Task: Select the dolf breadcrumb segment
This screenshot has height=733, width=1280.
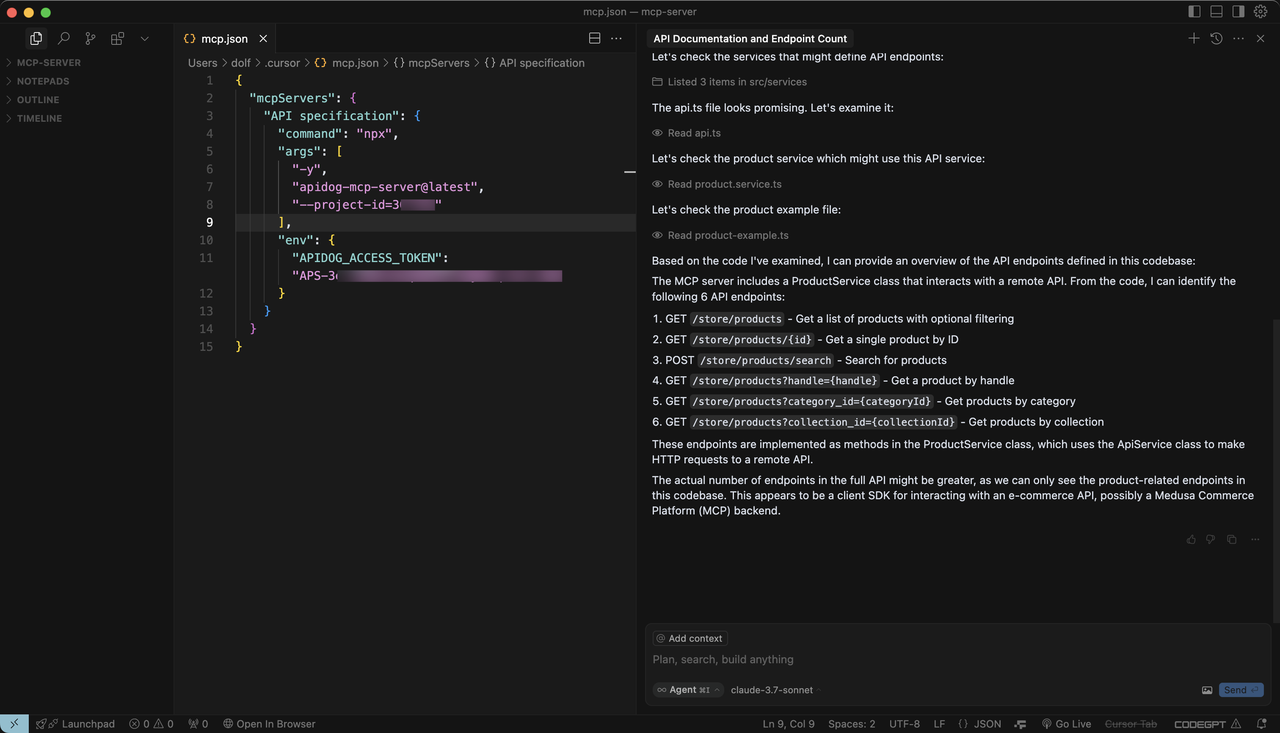Action: (241, 63)
